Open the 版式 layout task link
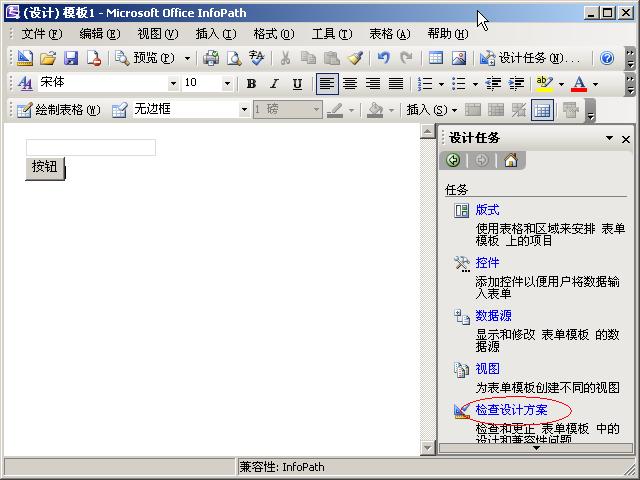This screenshot has height=480, width=640. tap(487, 210)
